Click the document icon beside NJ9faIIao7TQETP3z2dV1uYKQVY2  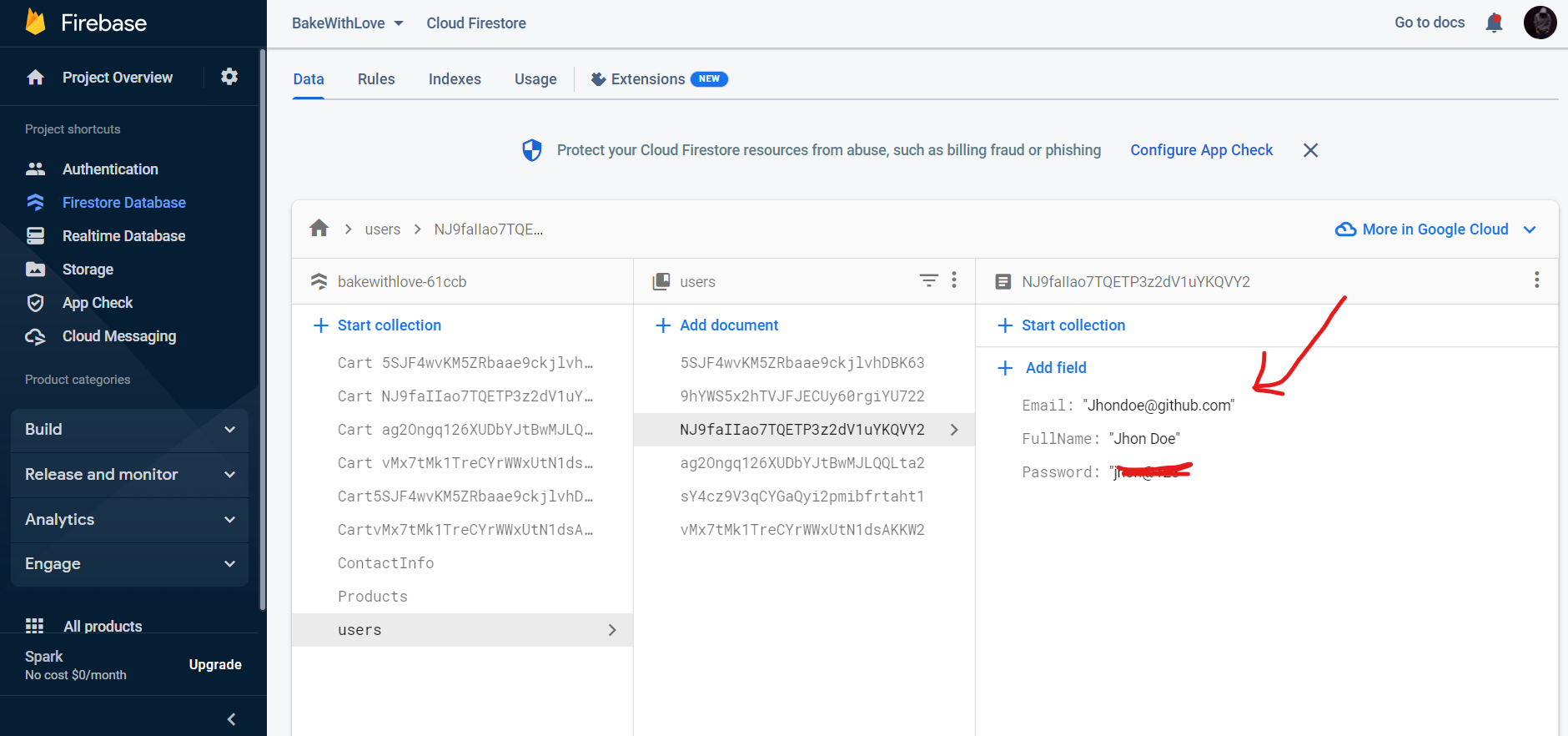(x=1003, y=282)
